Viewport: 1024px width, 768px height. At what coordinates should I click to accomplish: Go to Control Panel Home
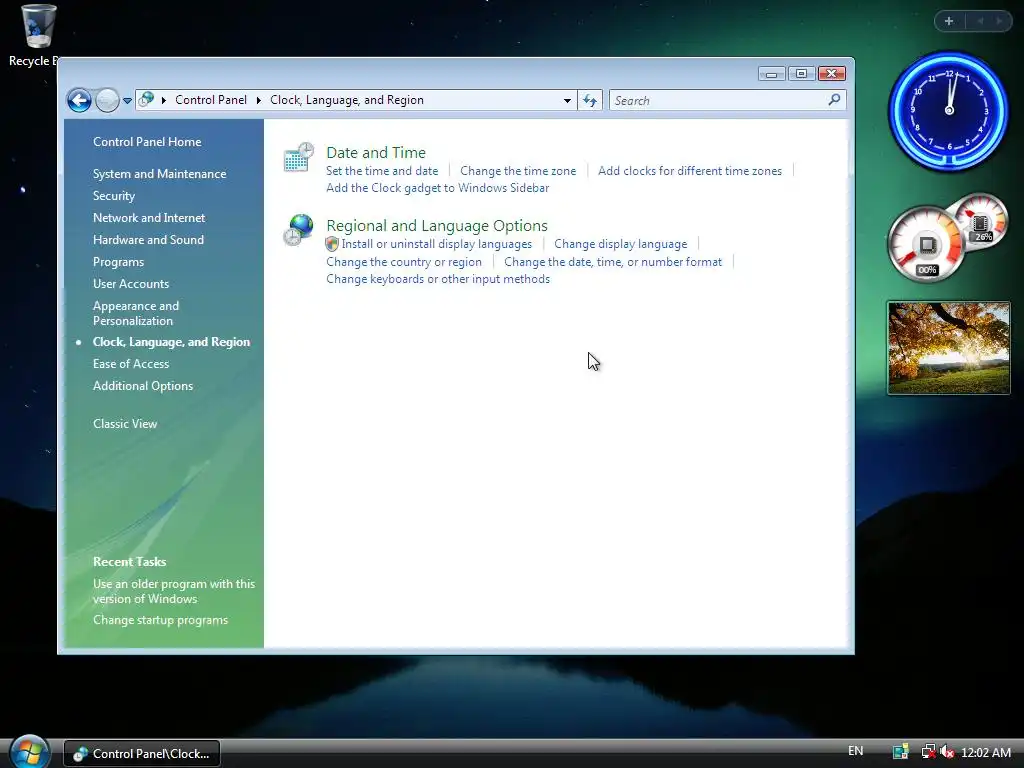(x=147, y=142)
